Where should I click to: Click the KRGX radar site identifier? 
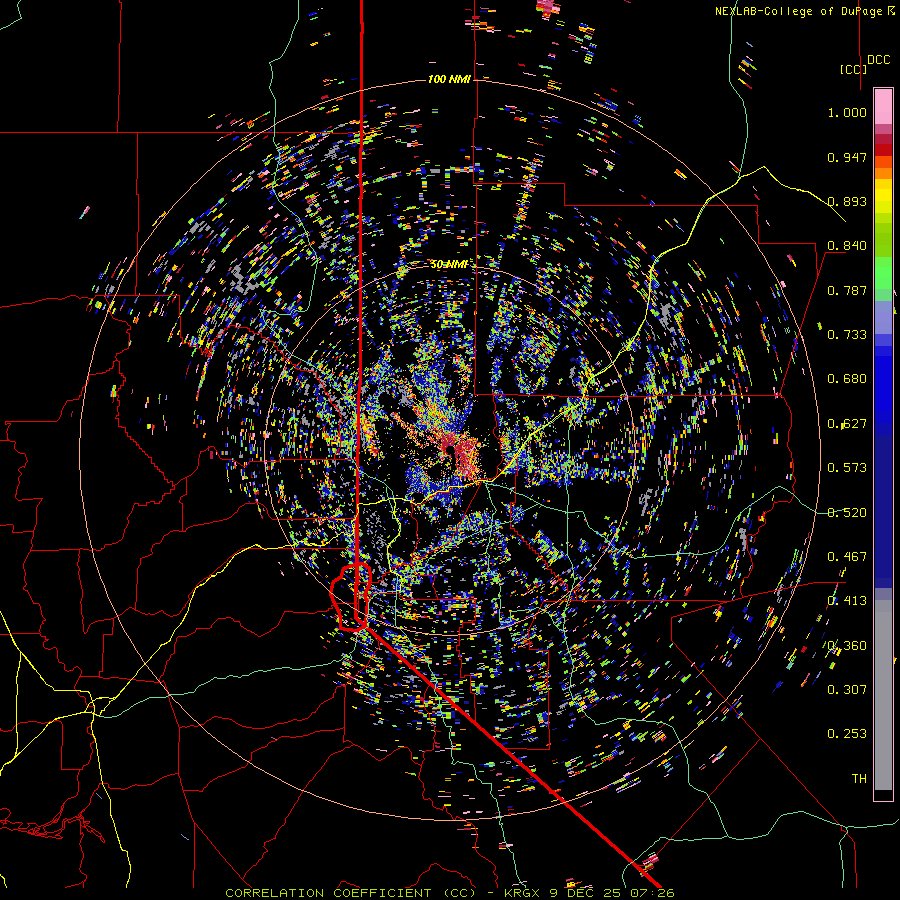(522, 893)
